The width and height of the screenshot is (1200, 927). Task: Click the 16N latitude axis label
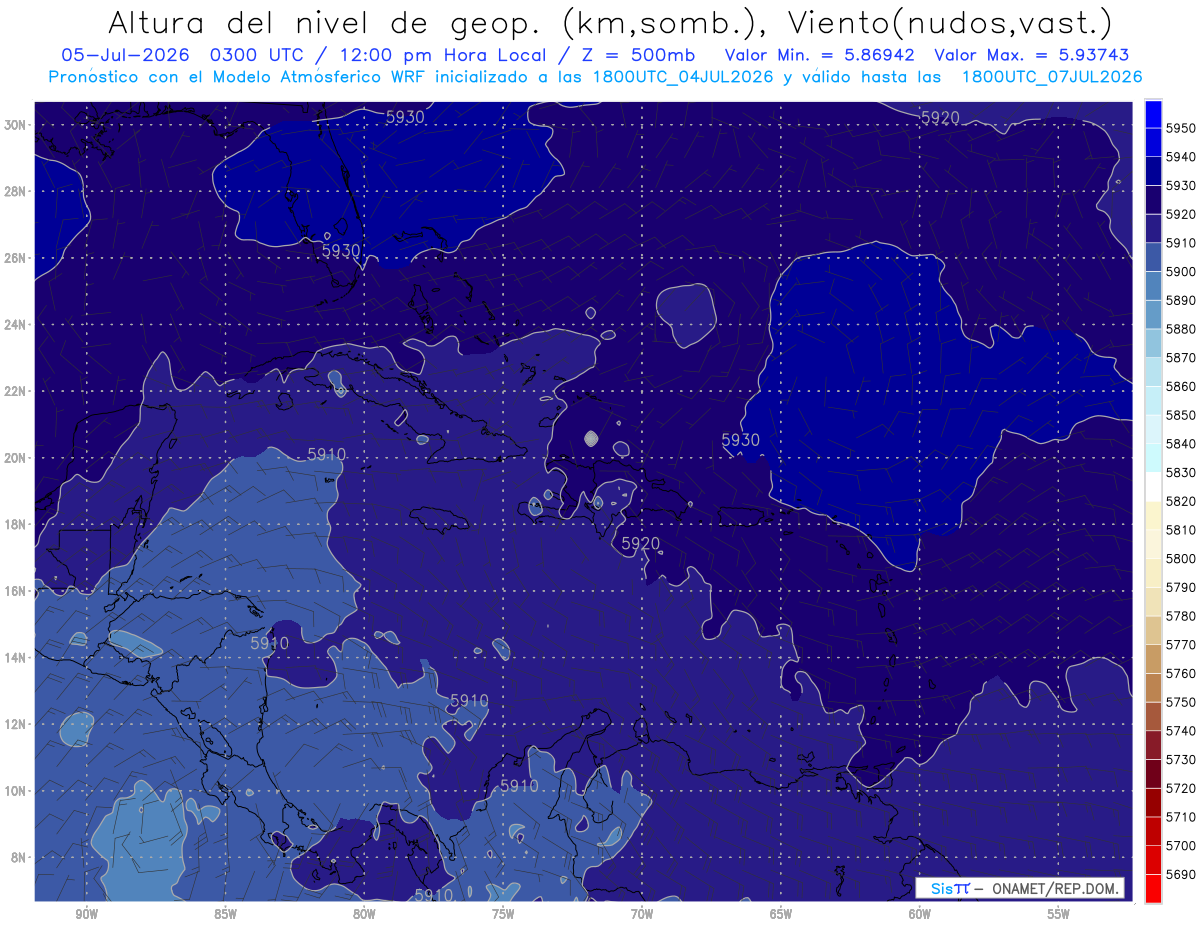[15, 591]
